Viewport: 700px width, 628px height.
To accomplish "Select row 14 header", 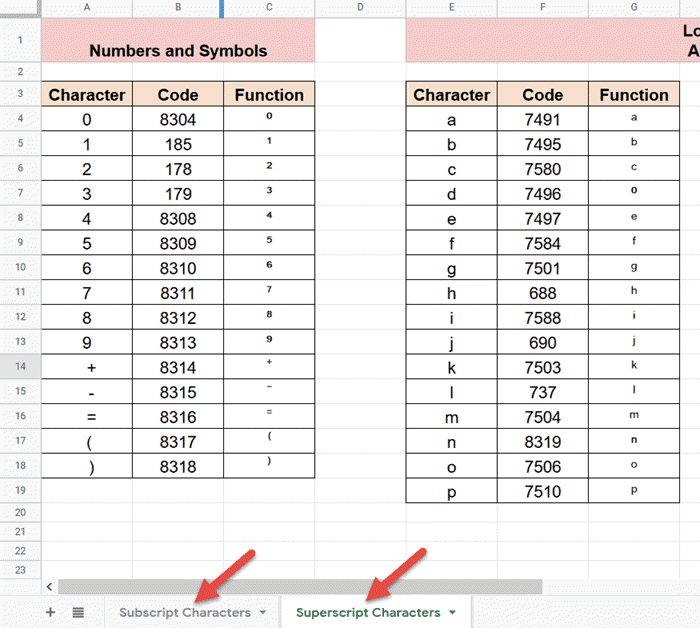I will click(21, 366).
